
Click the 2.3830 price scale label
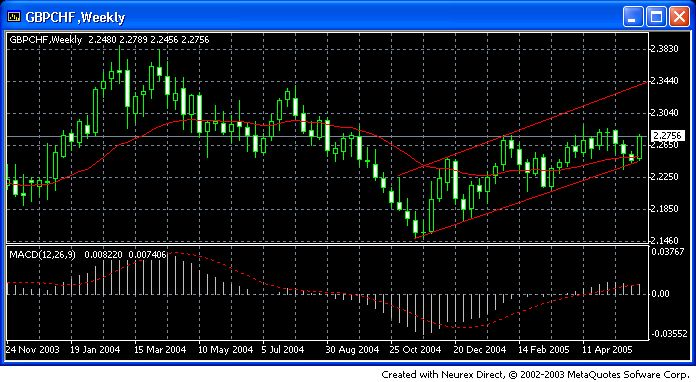pos(664,49)
